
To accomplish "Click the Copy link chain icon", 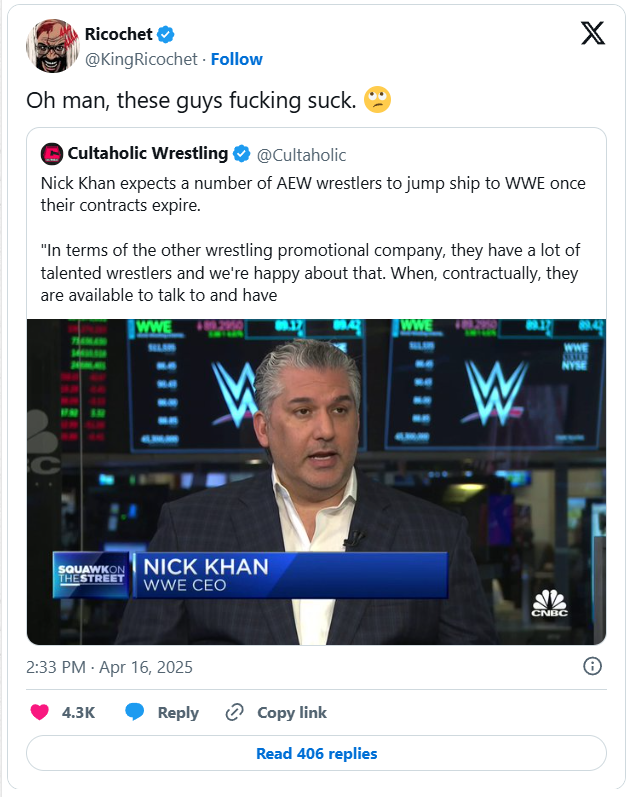I will click(236, 712).
